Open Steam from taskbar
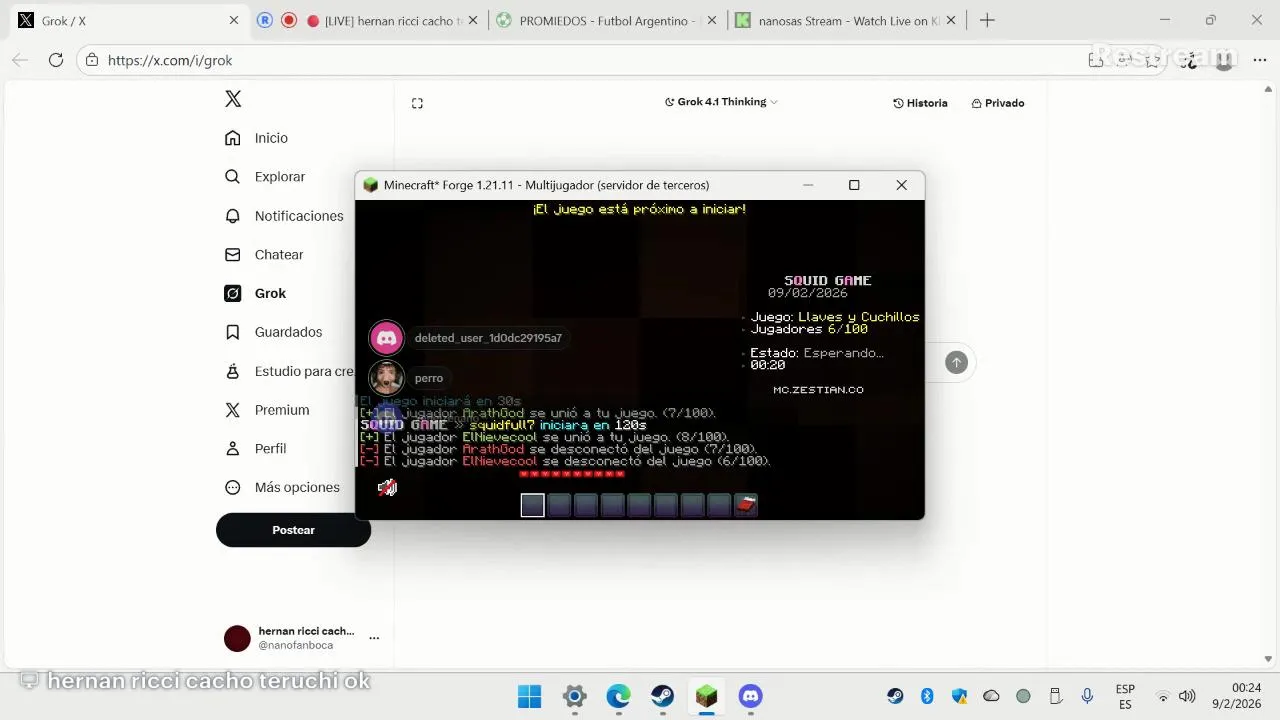The height and width of the screenshot is (720, 1280). [x=662, y=696]
